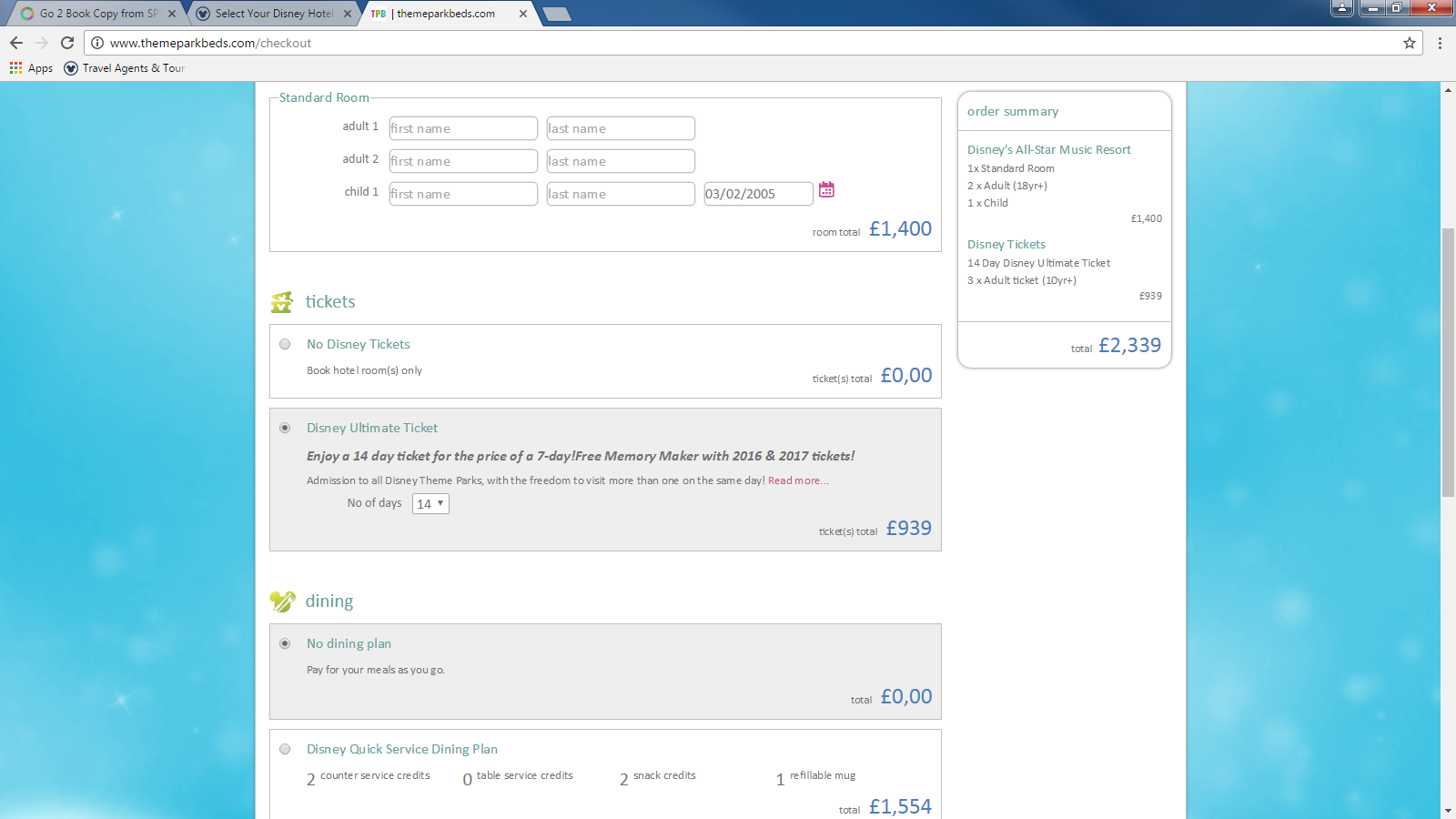This screenshot has width=1456, height=819.
Task: Click the page vertical scrollbar thumb
Action: [1448, 362]
